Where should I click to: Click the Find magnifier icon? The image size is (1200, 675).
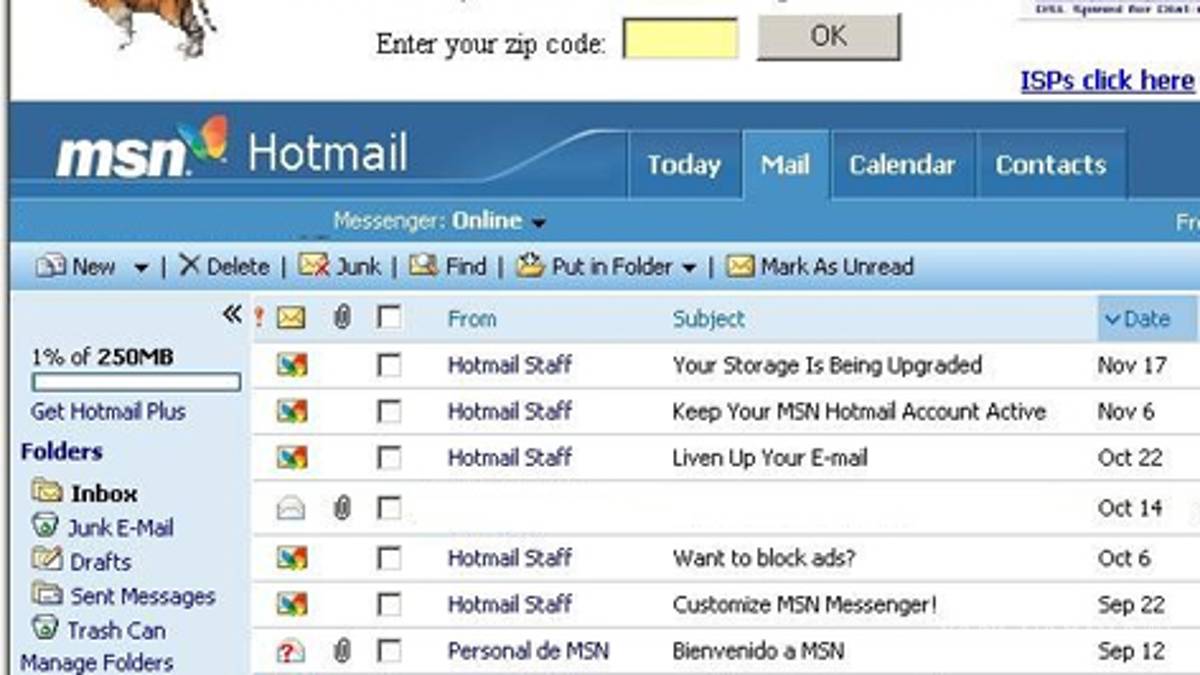click(x=424, y=265)
